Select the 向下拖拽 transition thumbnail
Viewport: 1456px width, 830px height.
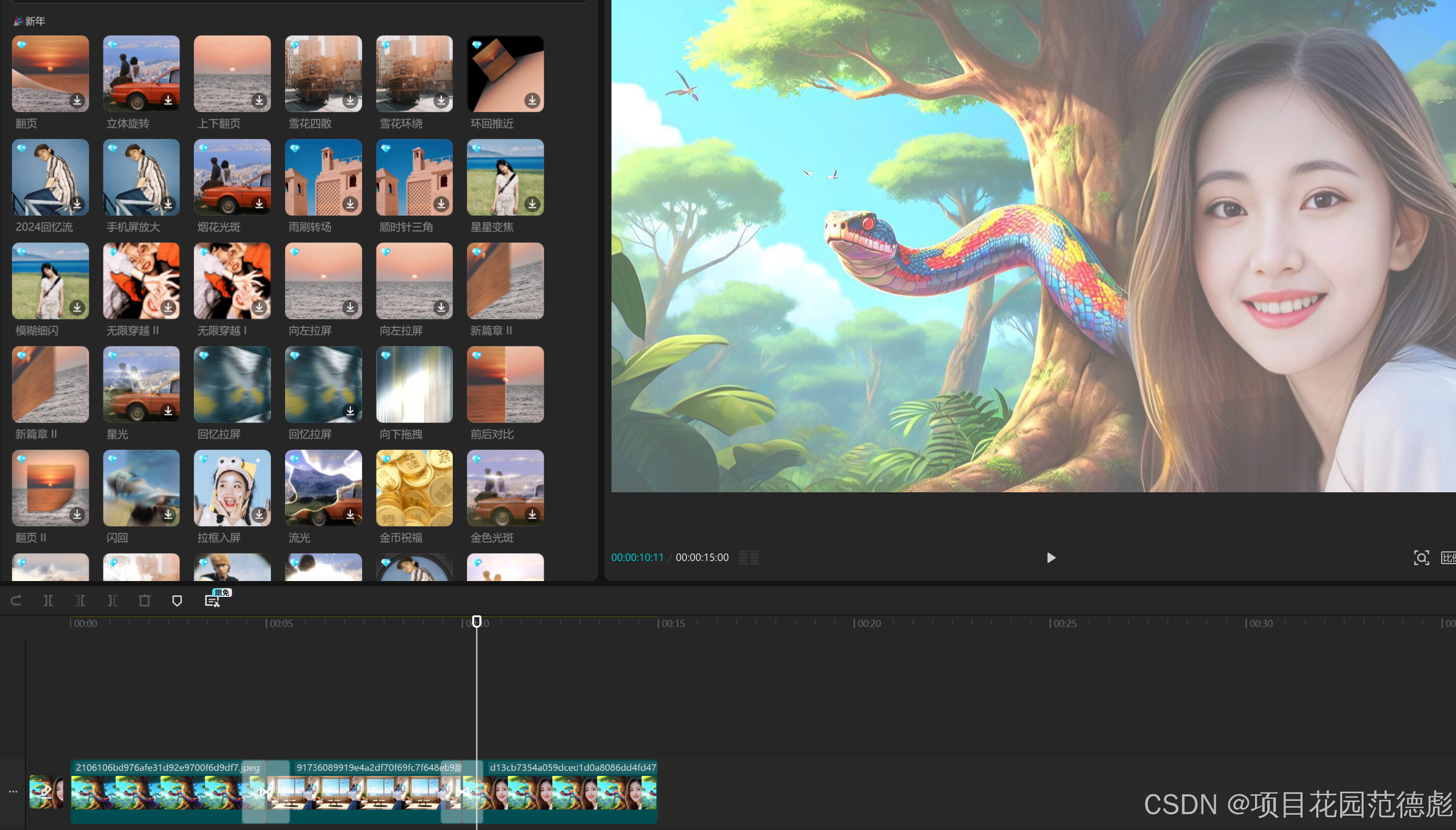coord(414,384)
